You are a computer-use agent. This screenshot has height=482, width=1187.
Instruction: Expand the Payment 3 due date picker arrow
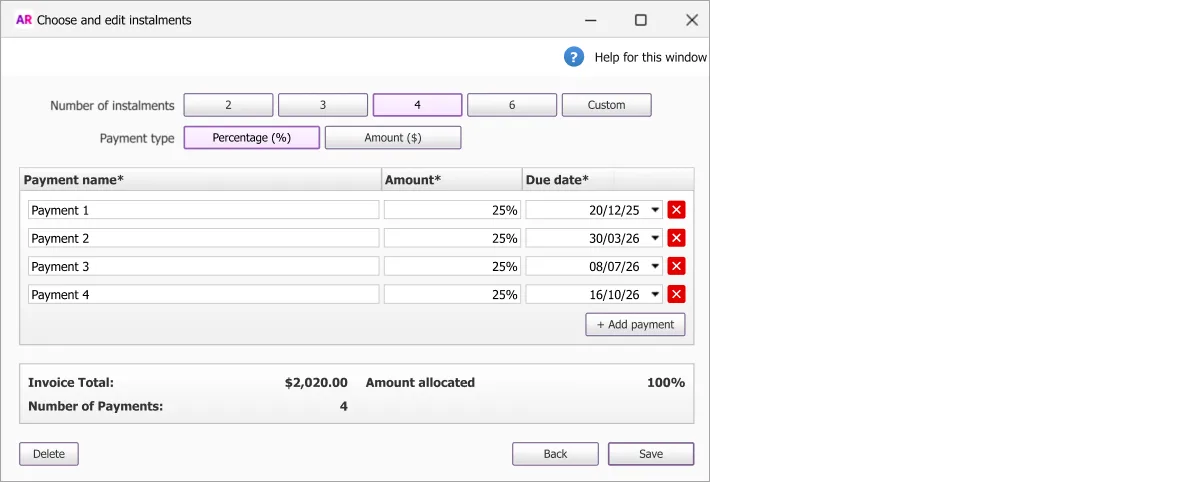pyautogui.click(x=655, y=266)
